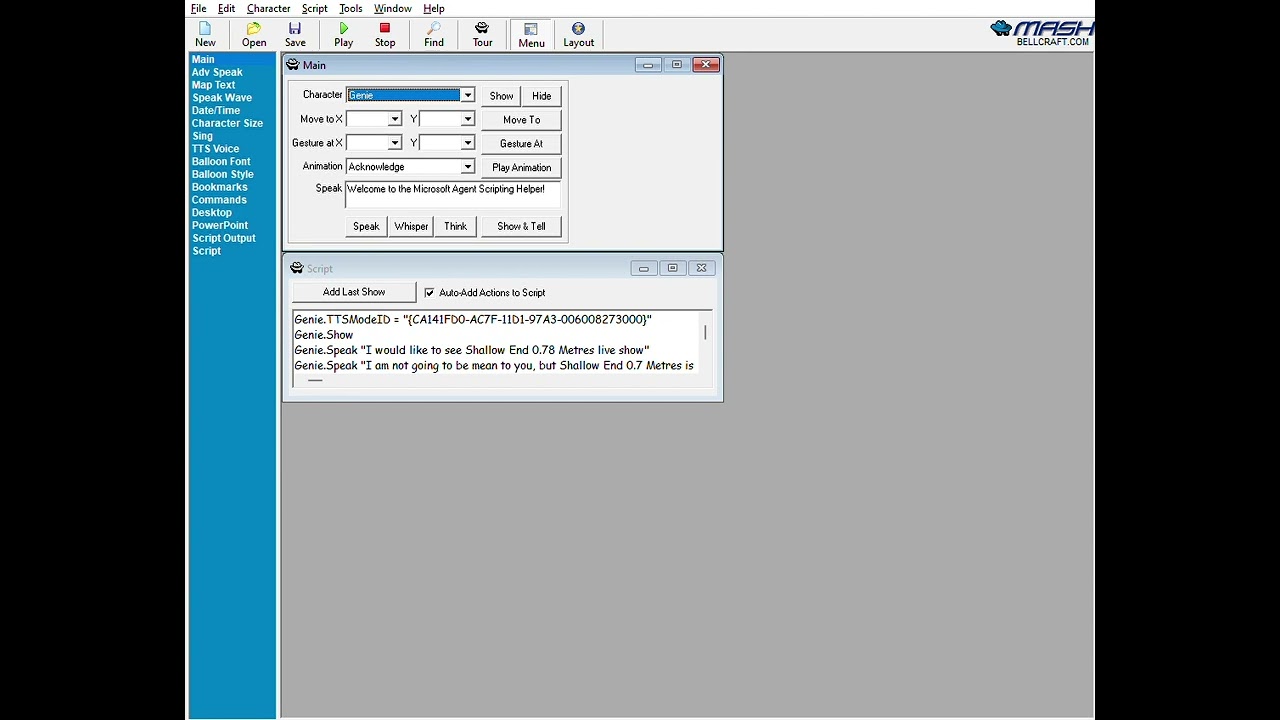Click the Whisper button
The image size is (1280, 720).
pos(411,226)
